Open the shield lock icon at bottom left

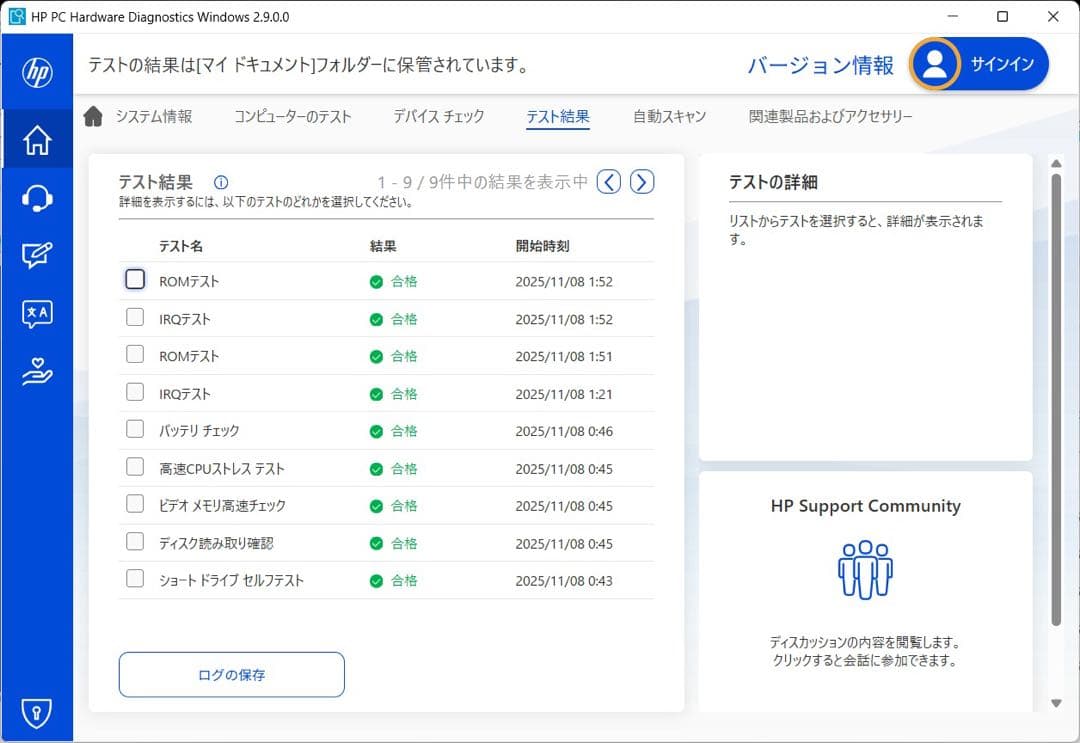(37, 712)
